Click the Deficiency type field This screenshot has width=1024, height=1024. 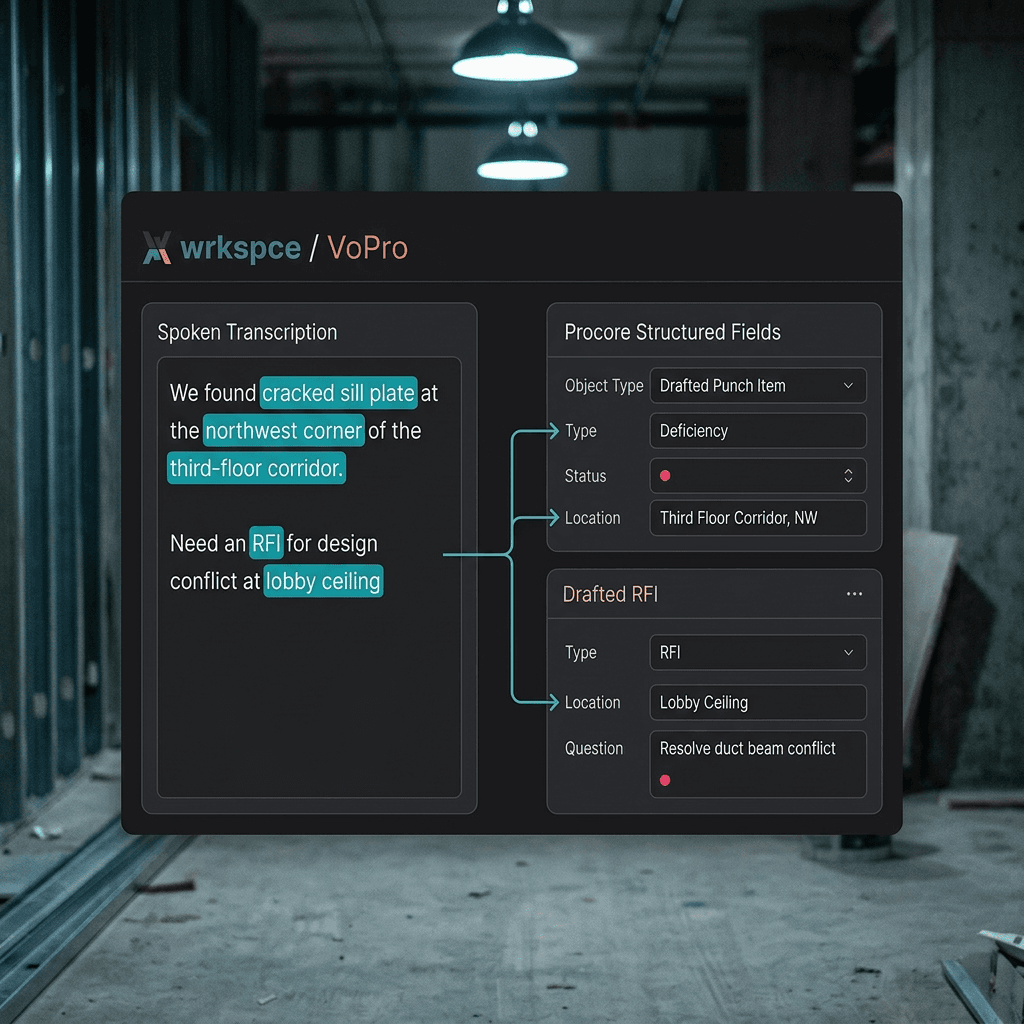tap(758, 430)
